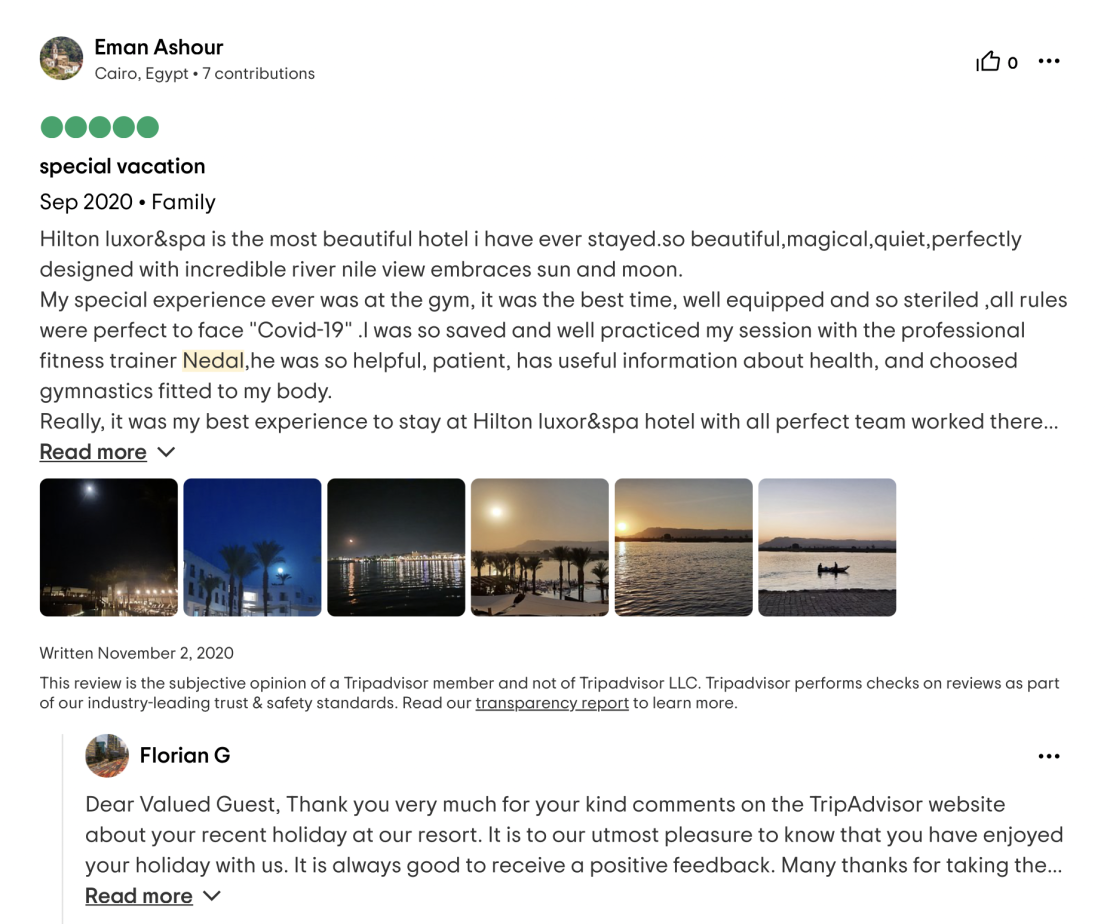
Task: Open the blue palm trees night photo
Action: (x=252, y=547)
